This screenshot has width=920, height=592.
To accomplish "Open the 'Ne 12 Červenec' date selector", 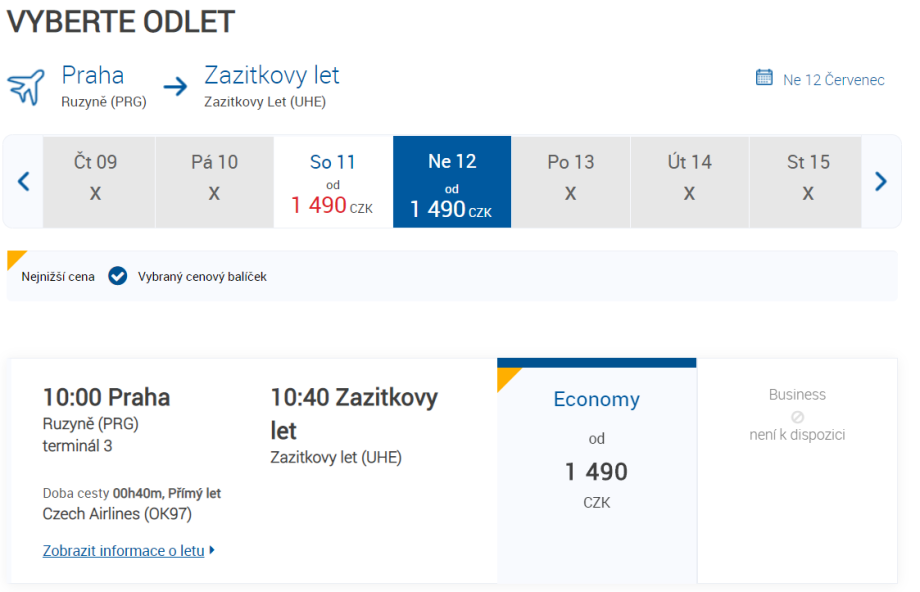I will coord(833,80).
